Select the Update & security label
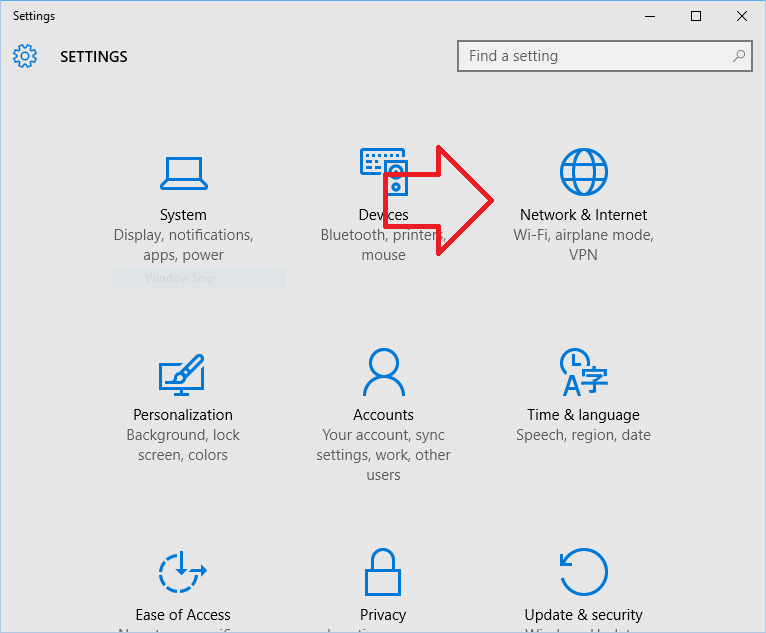The image size is (766, 633). pyautogui.click(x=583, y=614)
